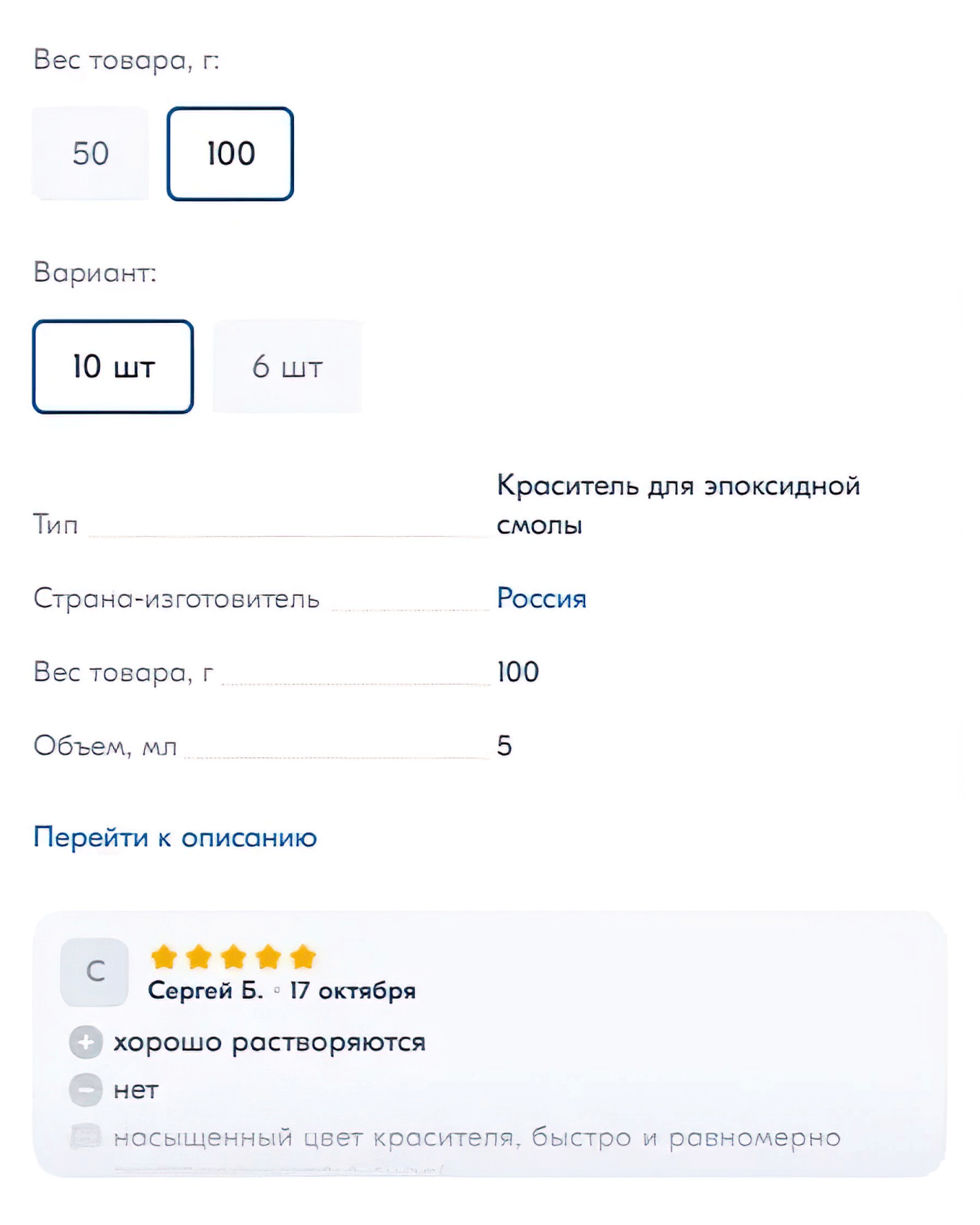
Task: Click the reviewer name Сергей Б.
Action: click(x=207, y=990)
